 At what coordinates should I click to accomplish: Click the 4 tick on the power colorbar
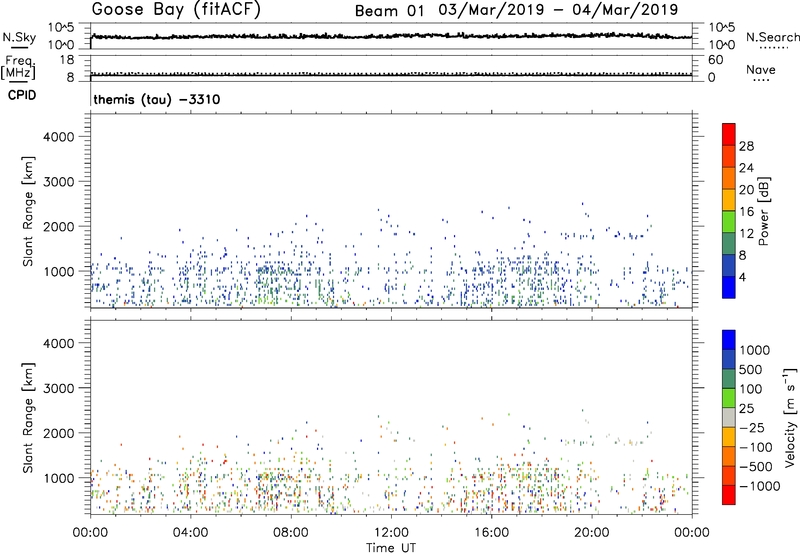[743, 277]
